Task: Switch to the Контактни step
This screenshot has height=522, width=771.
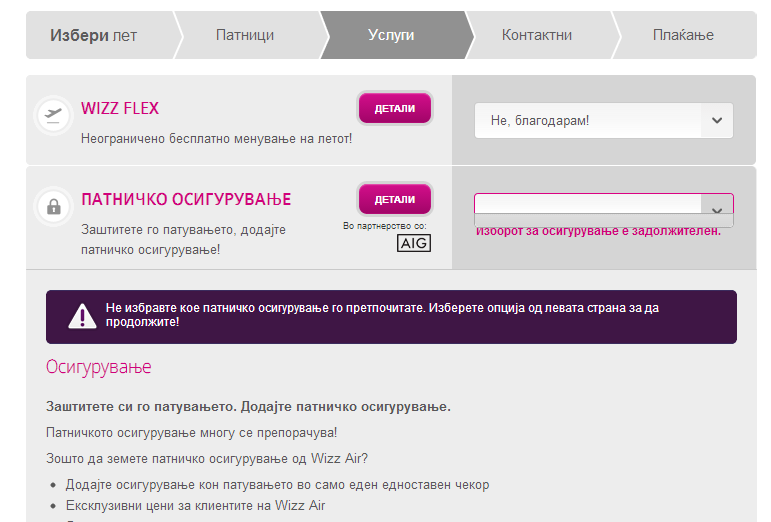Action: [537, 35]
